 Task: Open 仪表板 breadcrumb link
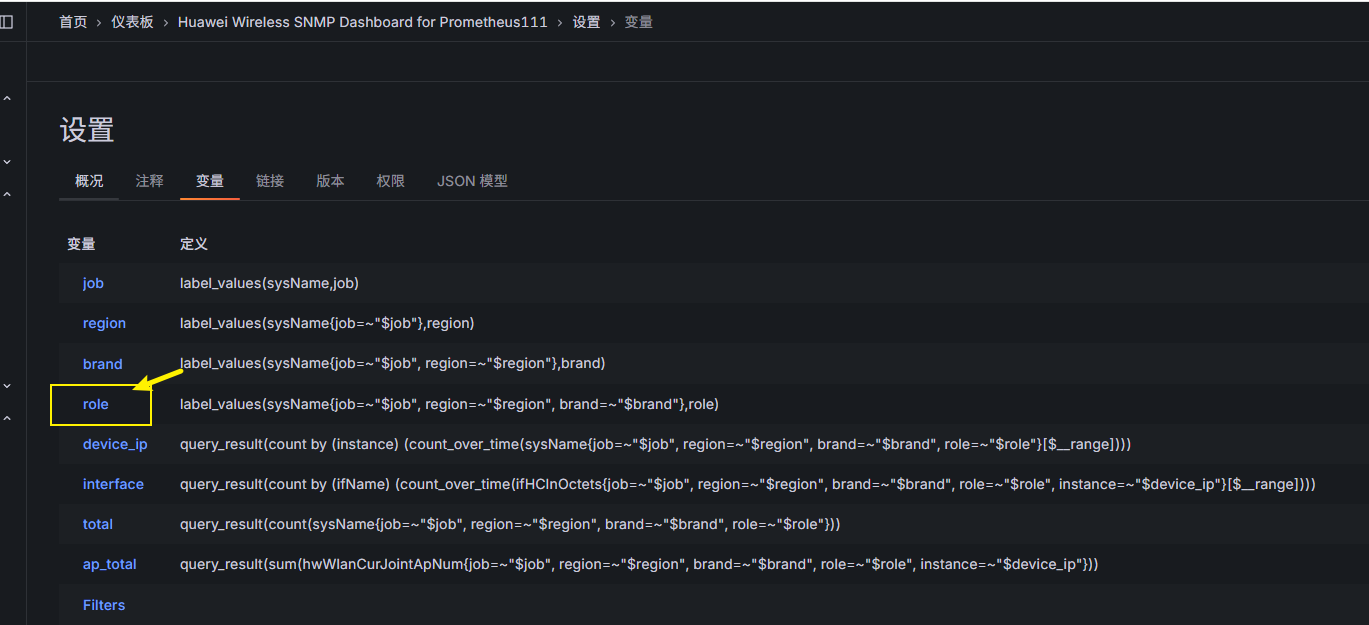tap(132, 22)
